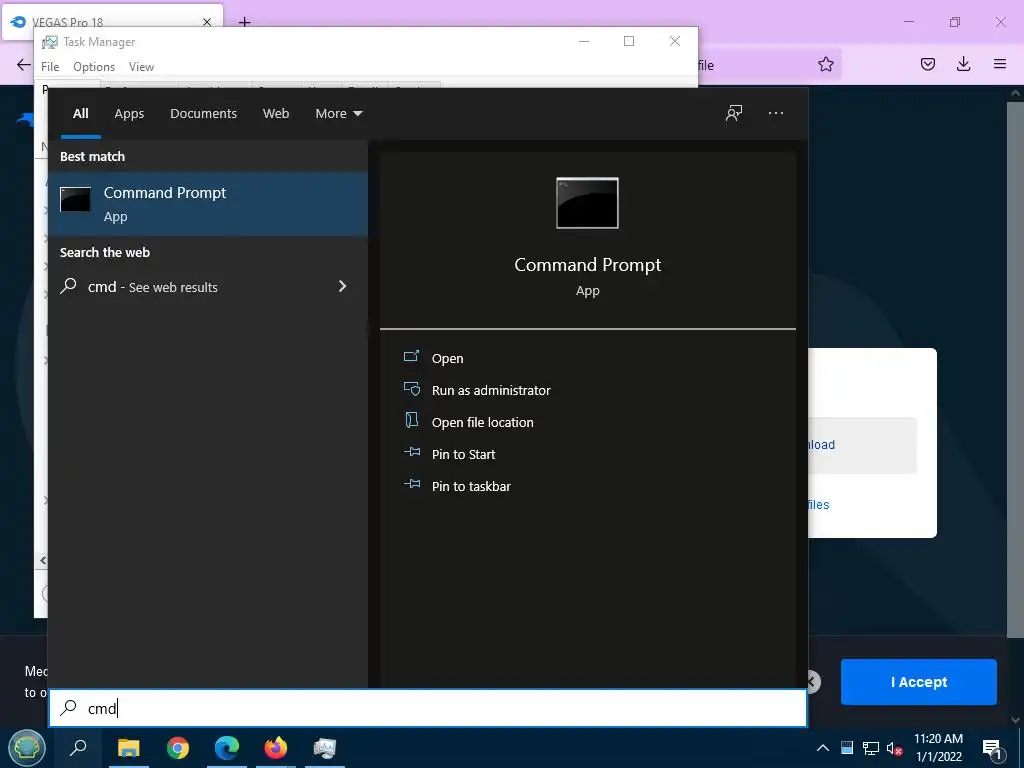The image size is (1024, 768).
Task: Launch Google Chrome from taskbar
Action: point(178,748)
